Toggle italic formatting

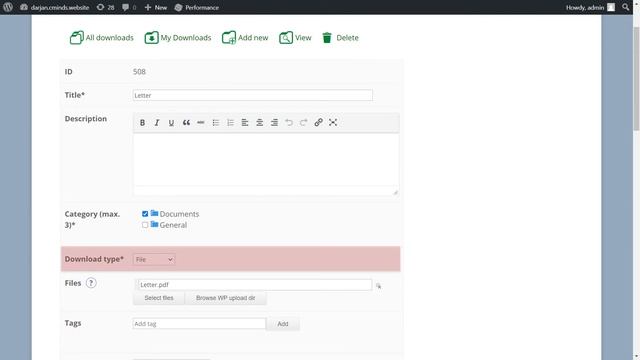[157, 122]
